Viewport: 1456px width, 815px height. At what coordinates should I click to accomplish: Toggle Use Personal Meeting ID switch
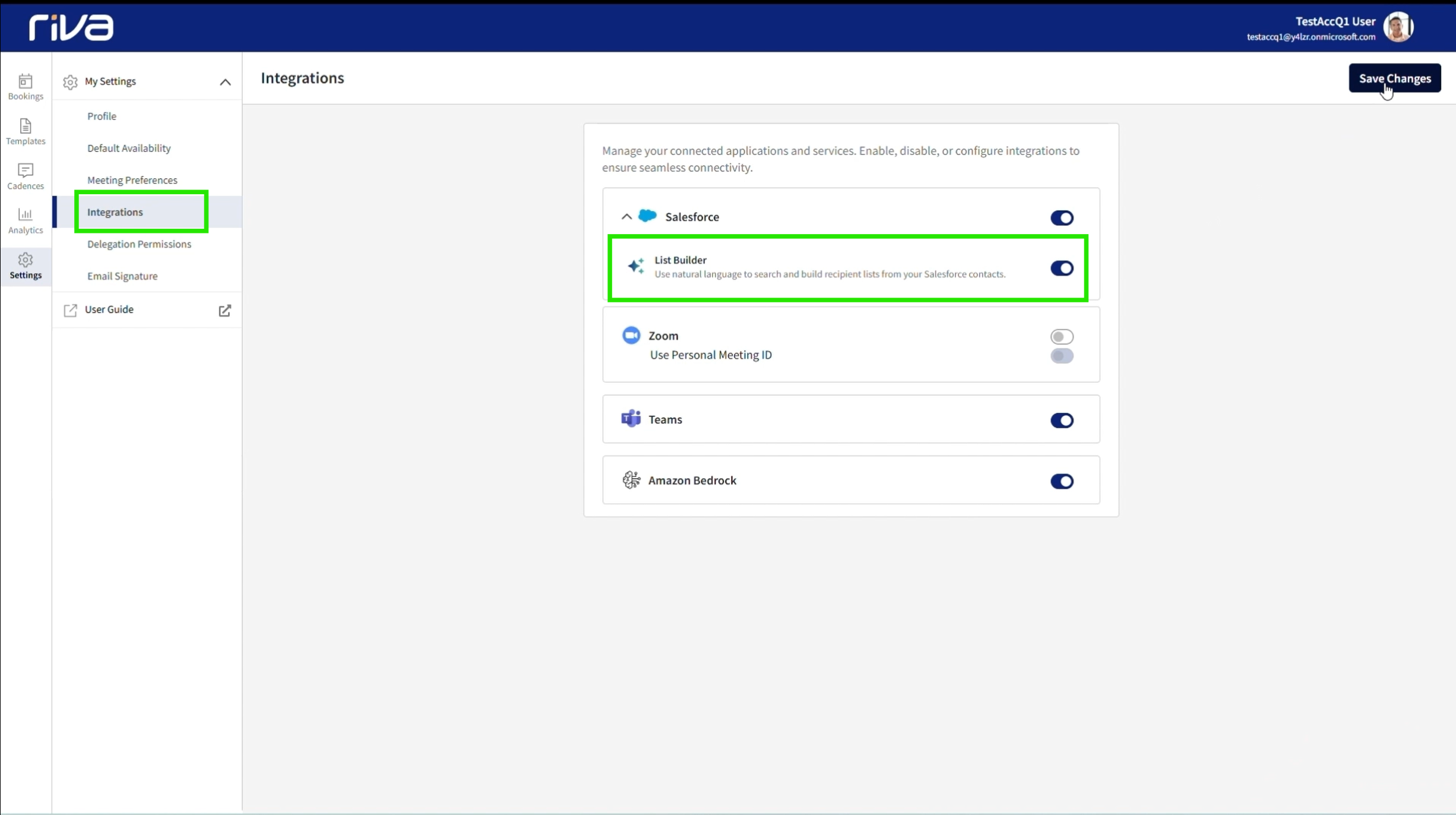click(x=1062, y=356)
